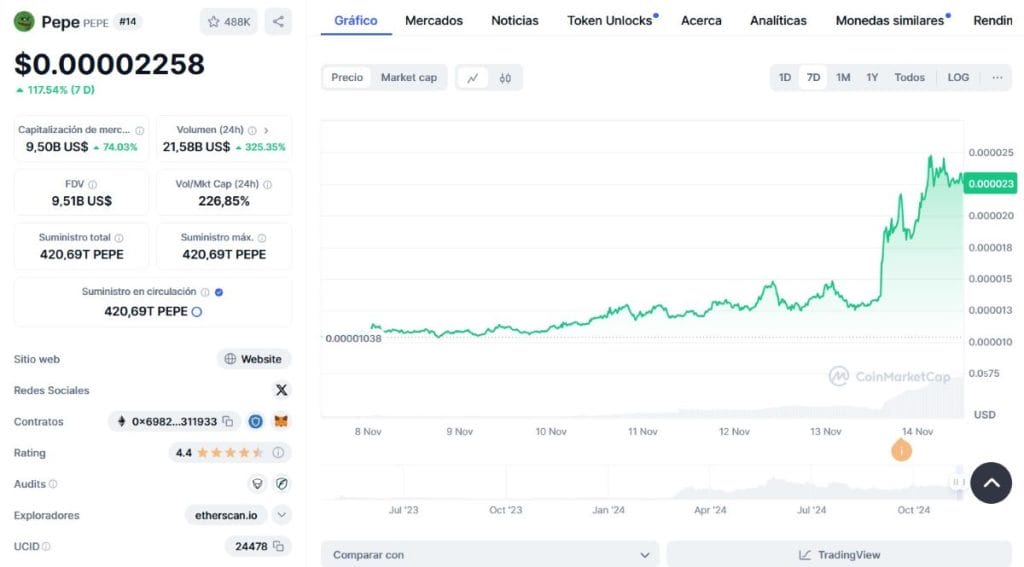Open the TradingView chart button
Screen dimensions: 1024x567
[839, 555]
